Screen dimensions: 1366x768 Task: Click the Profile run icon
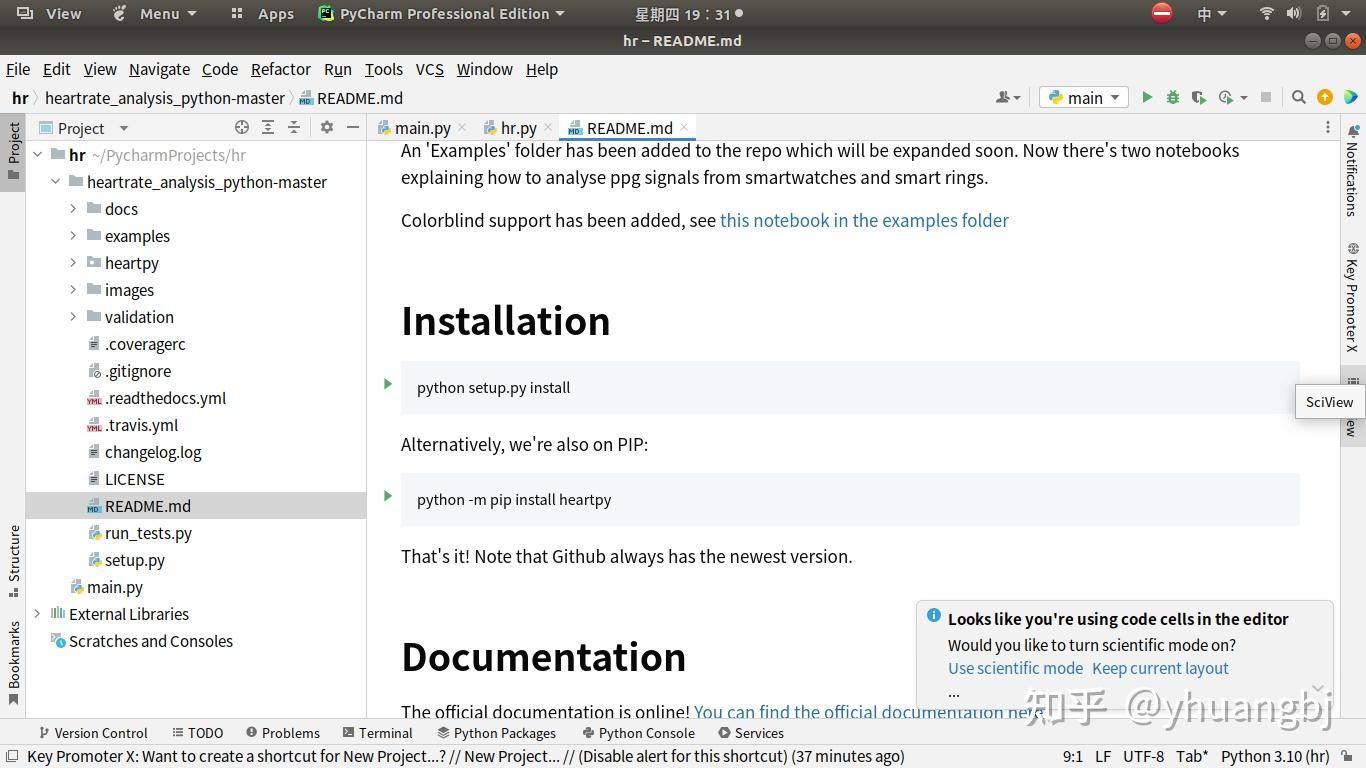coord(1226,97)
